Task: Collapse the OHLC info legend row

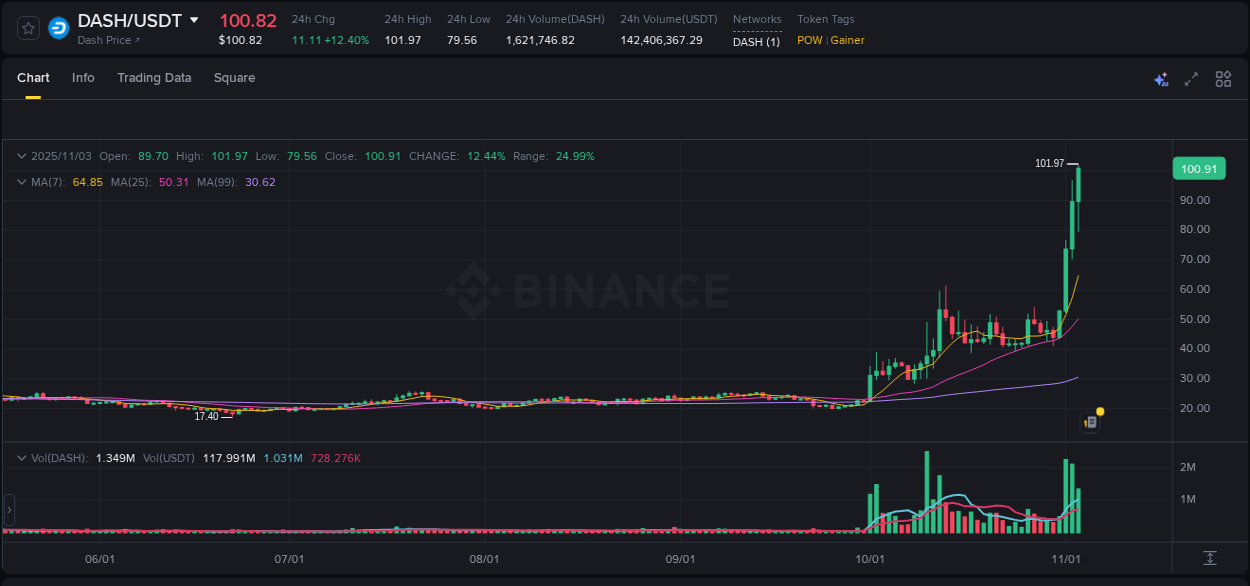Action: click(x=20, y=156)
